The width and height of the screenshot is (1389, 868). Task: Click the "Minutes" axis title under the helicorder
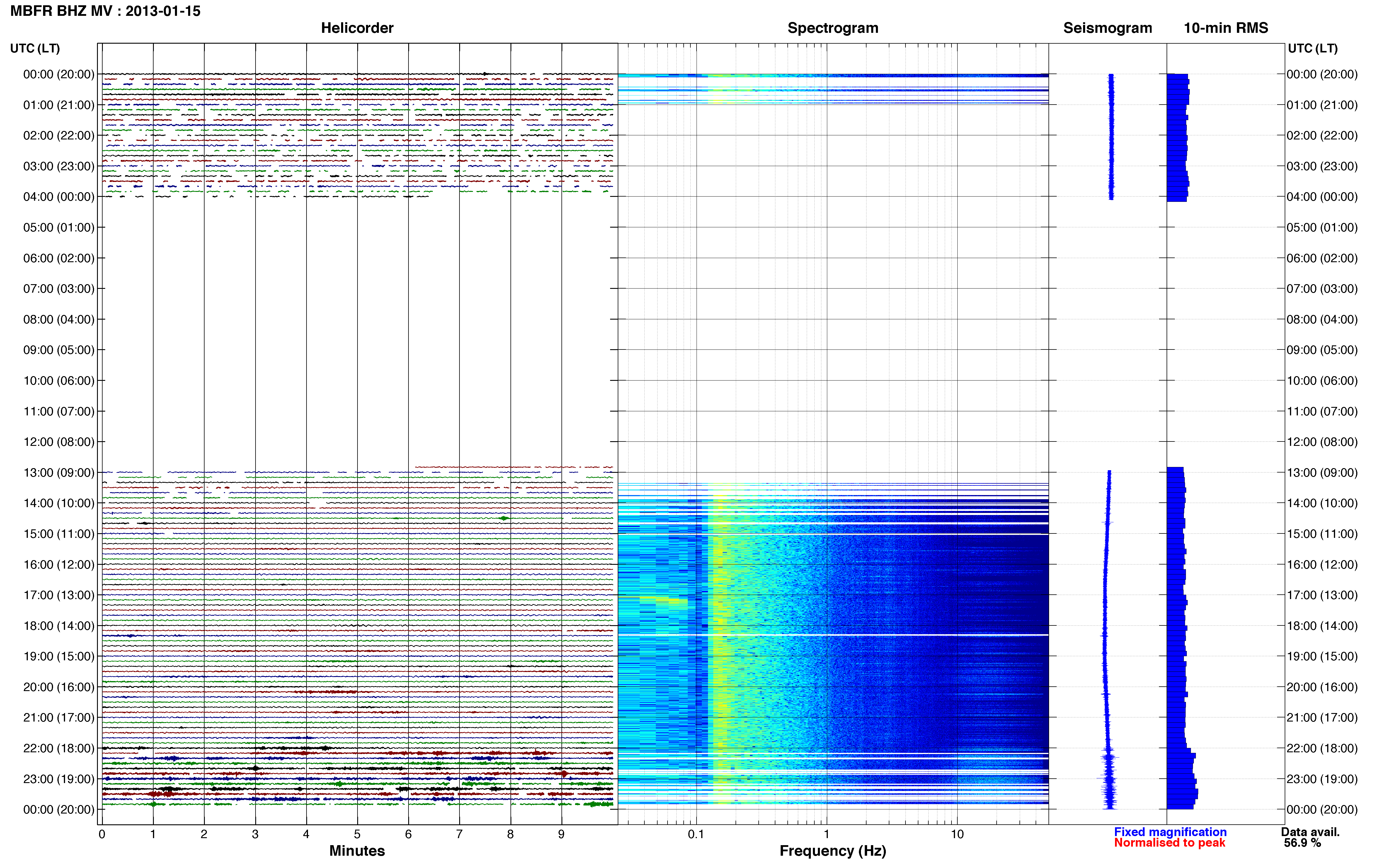[x=357, y=850]
